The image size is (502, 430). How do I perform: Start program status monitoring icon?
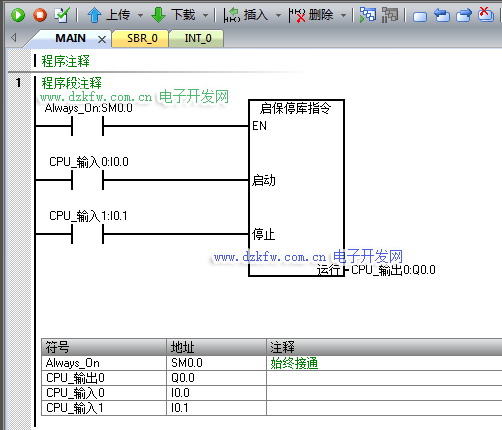tap(368, 15)
